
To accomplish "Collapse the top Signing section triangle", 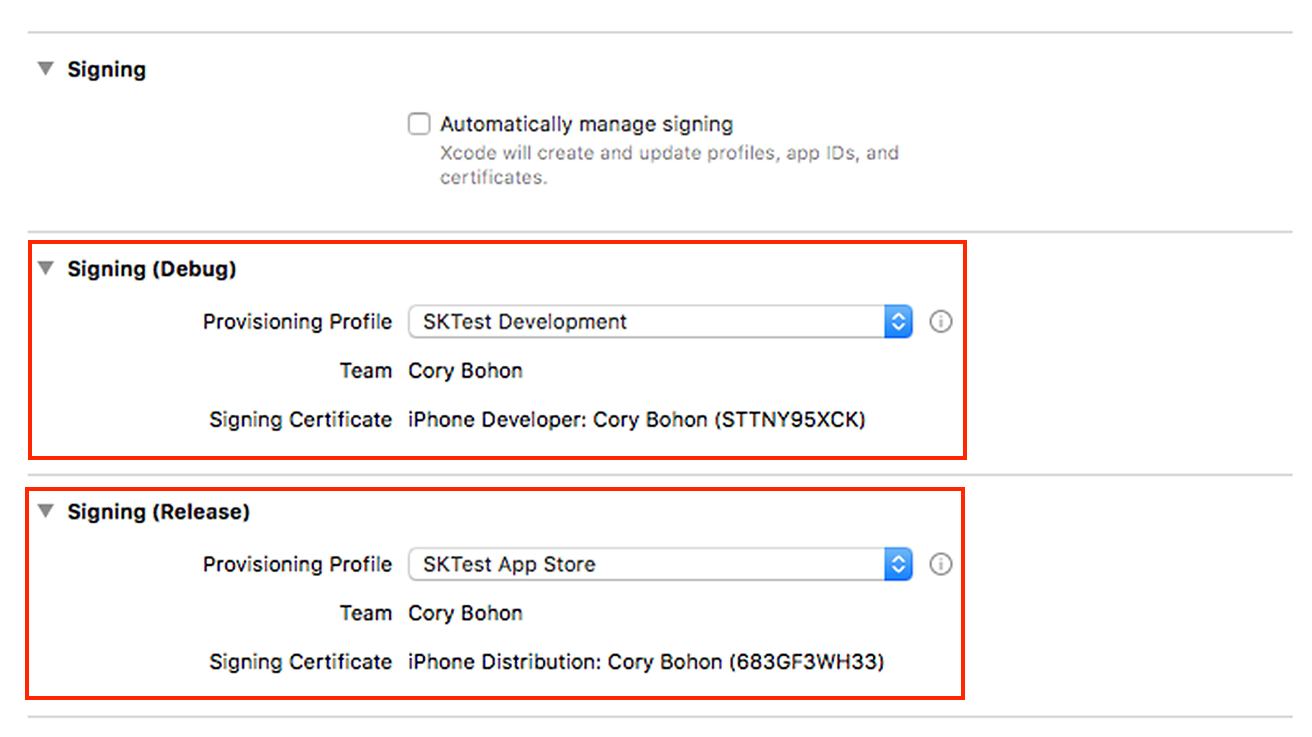I will [x=45, y=69].
